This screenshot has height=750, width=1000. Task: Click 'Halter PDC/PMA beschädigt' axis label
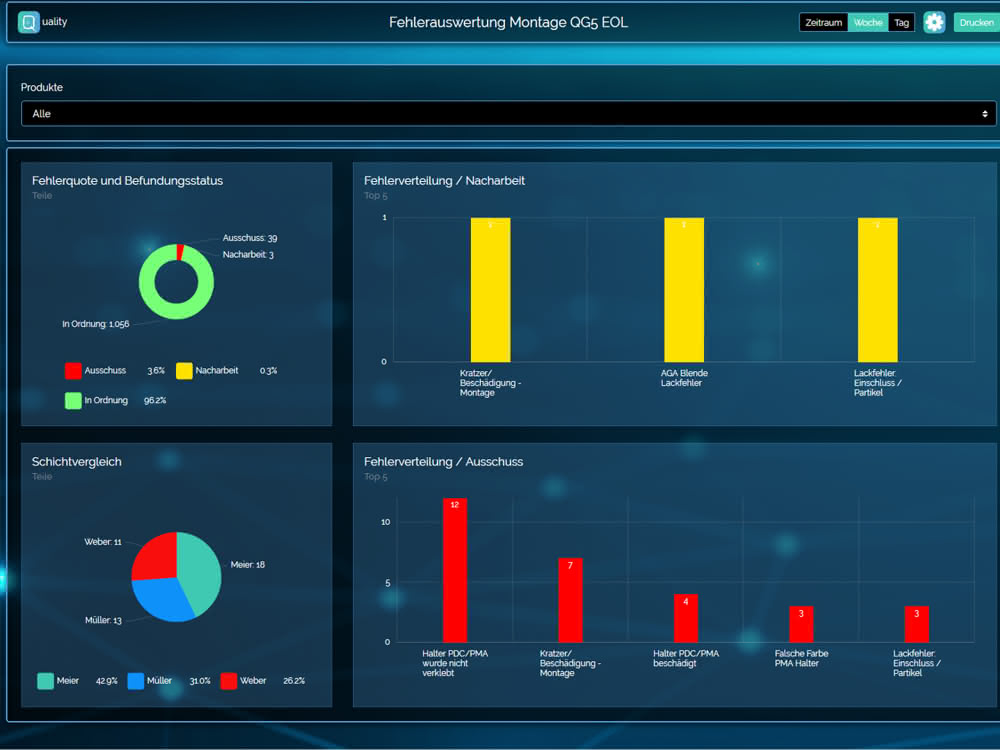(686, 658)
